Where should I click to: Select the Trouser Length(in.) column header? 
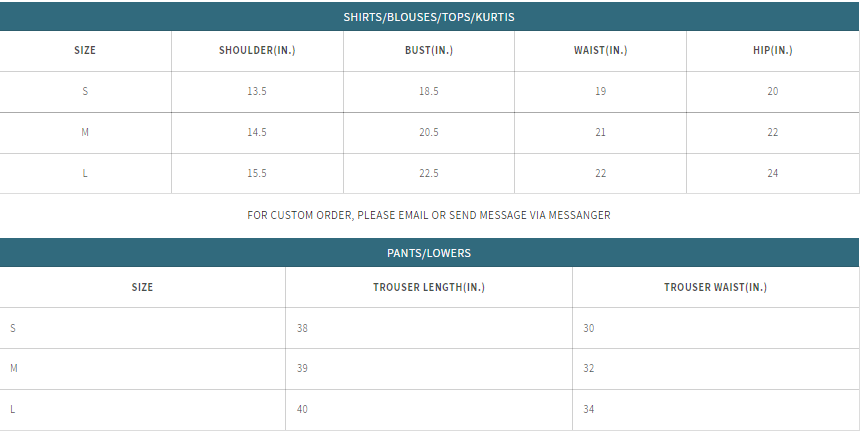point(428,288)
